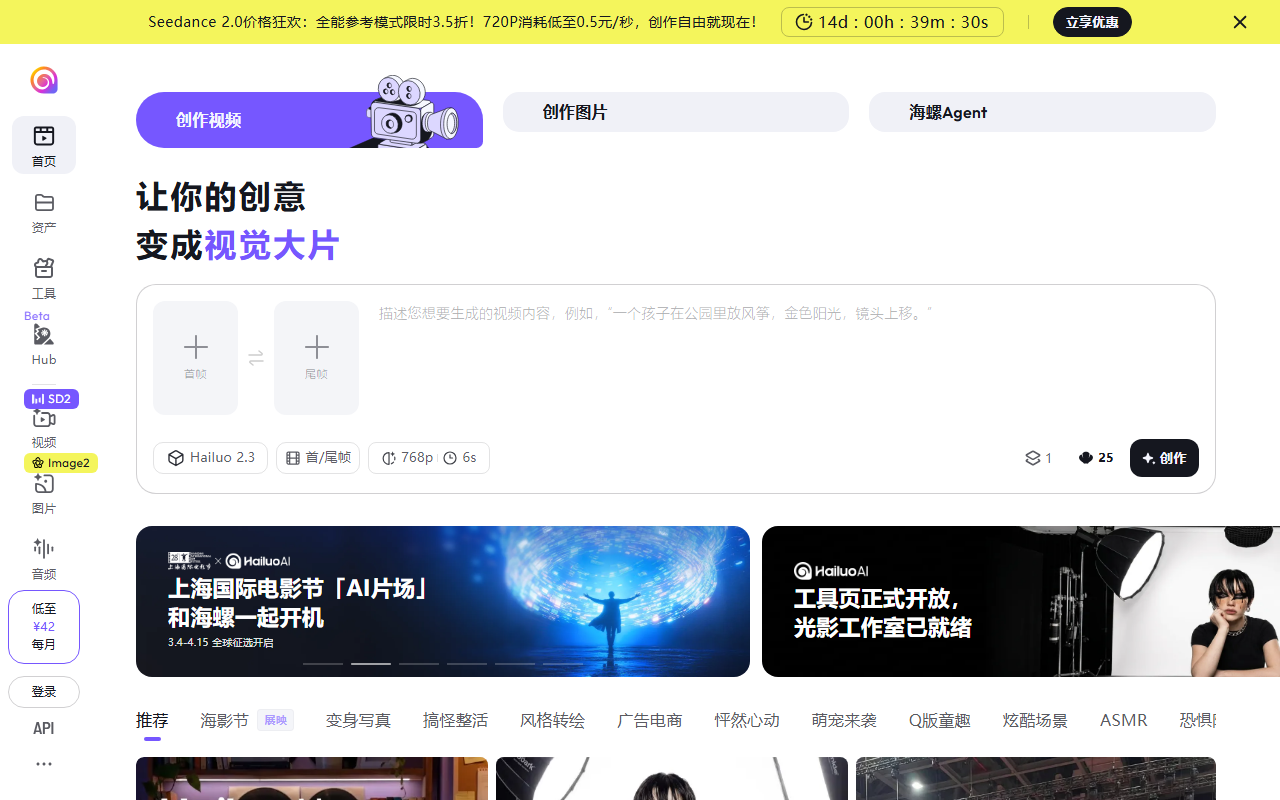Click the Image2 badge in sidebar
This screenshot has height=800, width=1280.
[61, 463]
